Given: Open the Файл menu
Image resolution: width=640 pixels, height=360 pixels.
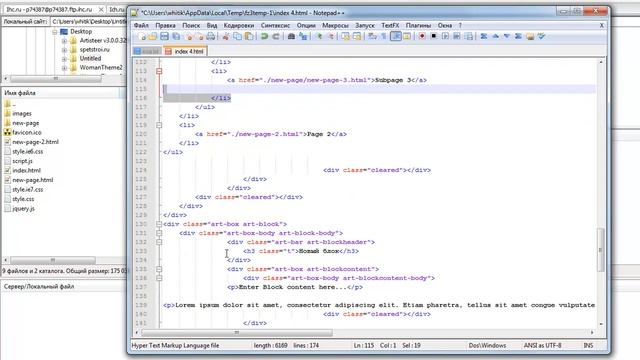Looking at the screenshot, I should point(141,25).
